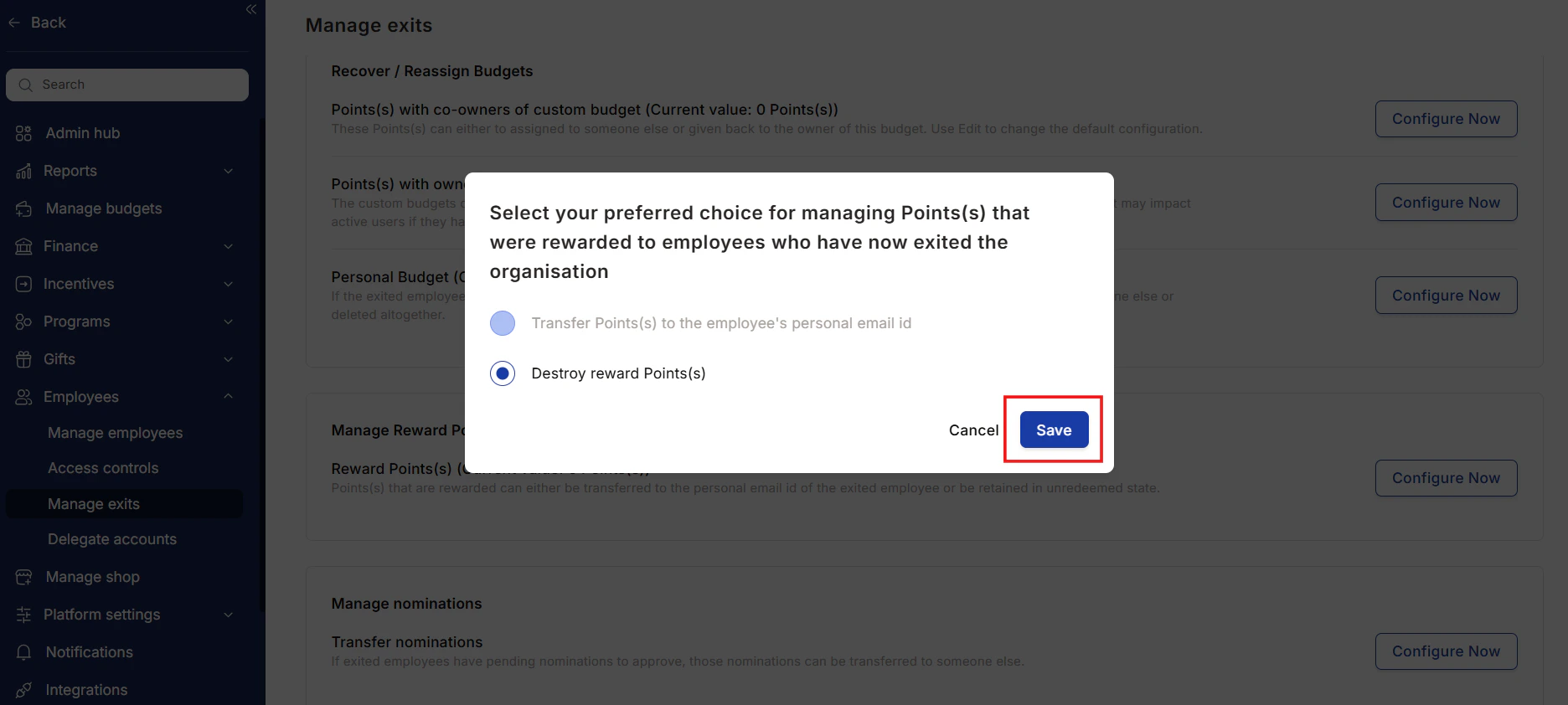Screen dimensions: 1568x705
Task: Collapse the Employees menu chevron
Action: pyautogui.click(x=229, y=396)
